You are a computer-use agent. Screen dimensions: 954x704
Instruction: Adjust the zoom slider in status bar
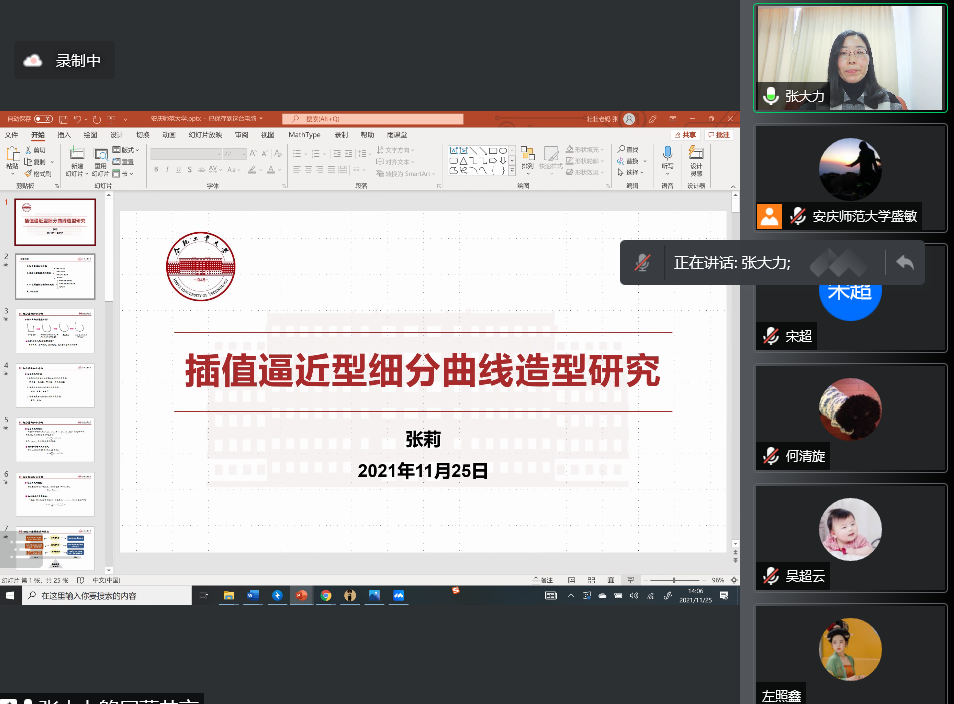674,580
